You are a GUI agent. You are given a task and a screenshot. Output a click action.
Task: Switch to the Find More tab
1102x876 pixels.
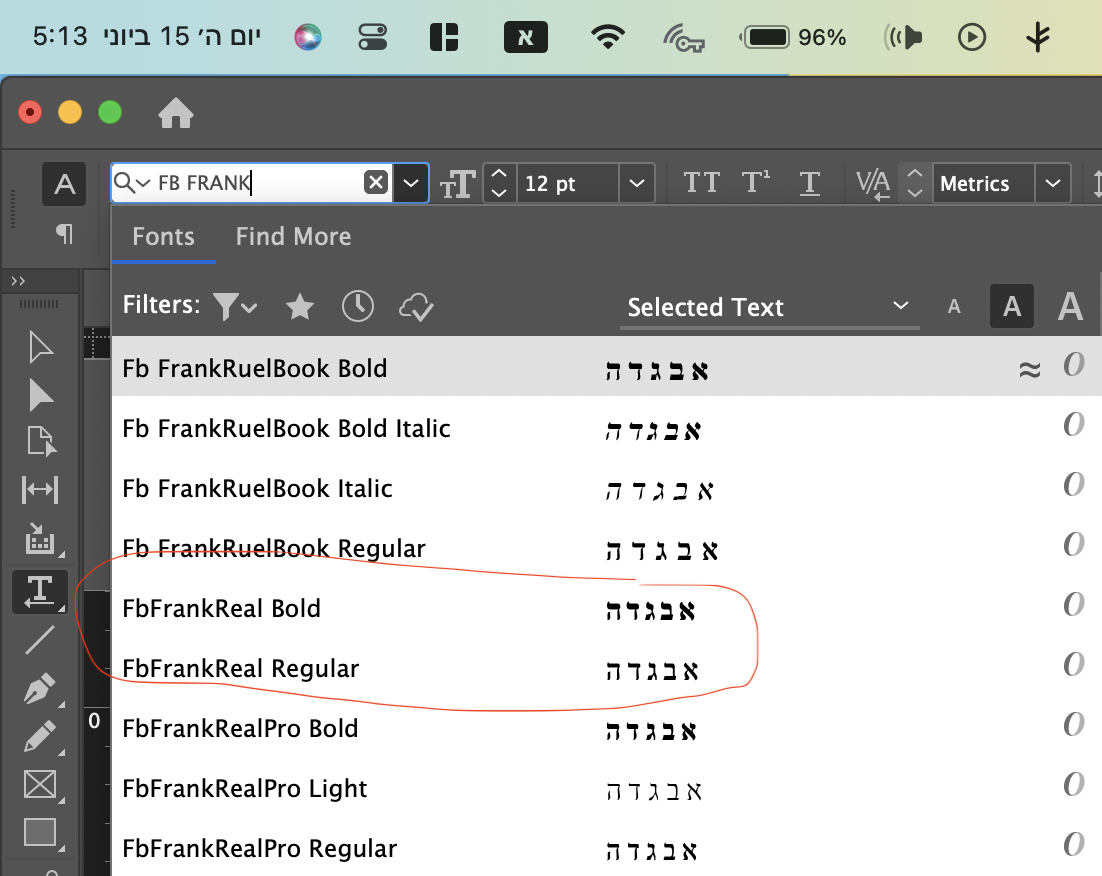click(293, 236)
